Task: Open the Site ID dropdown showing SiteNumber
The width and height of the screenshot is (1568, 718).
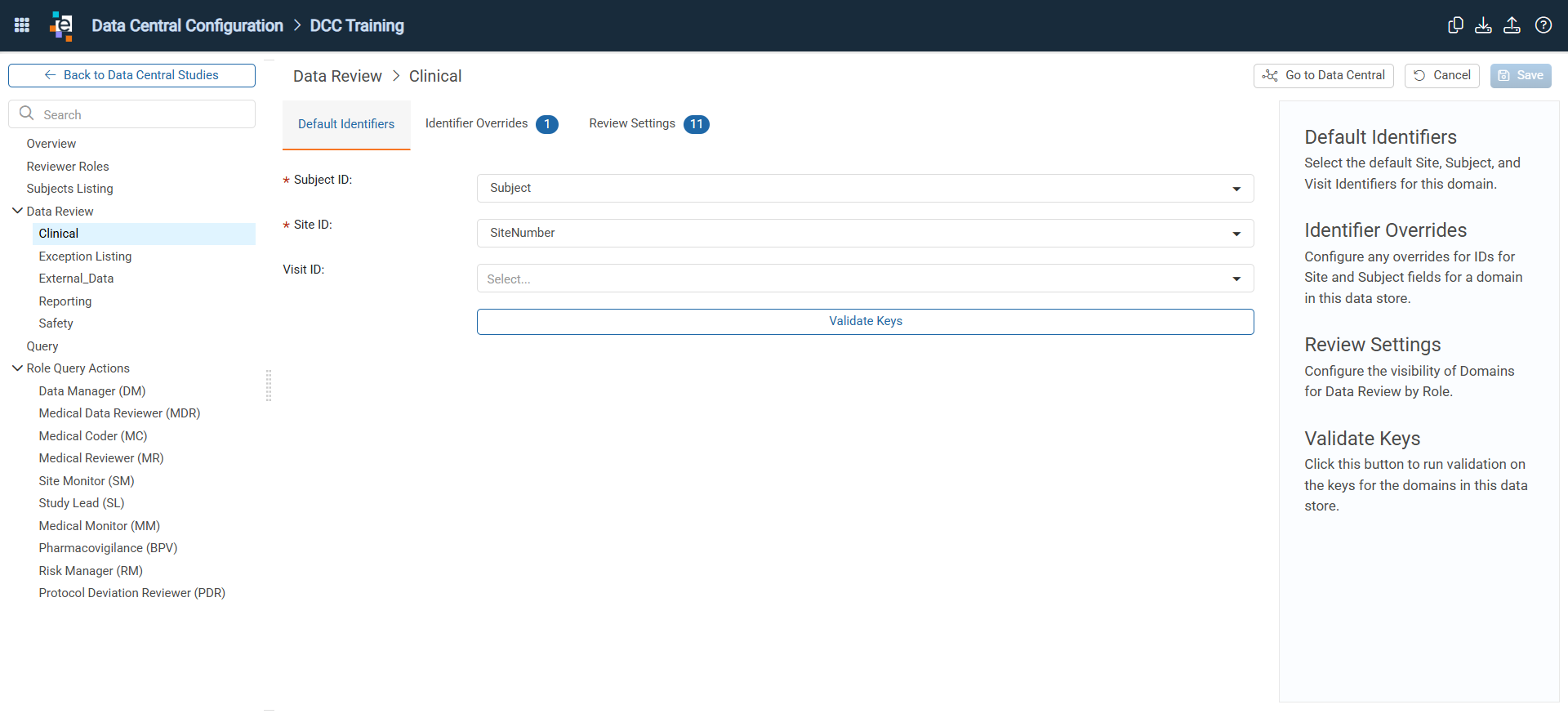Action: pyautogui.click(x=865, y=233)
